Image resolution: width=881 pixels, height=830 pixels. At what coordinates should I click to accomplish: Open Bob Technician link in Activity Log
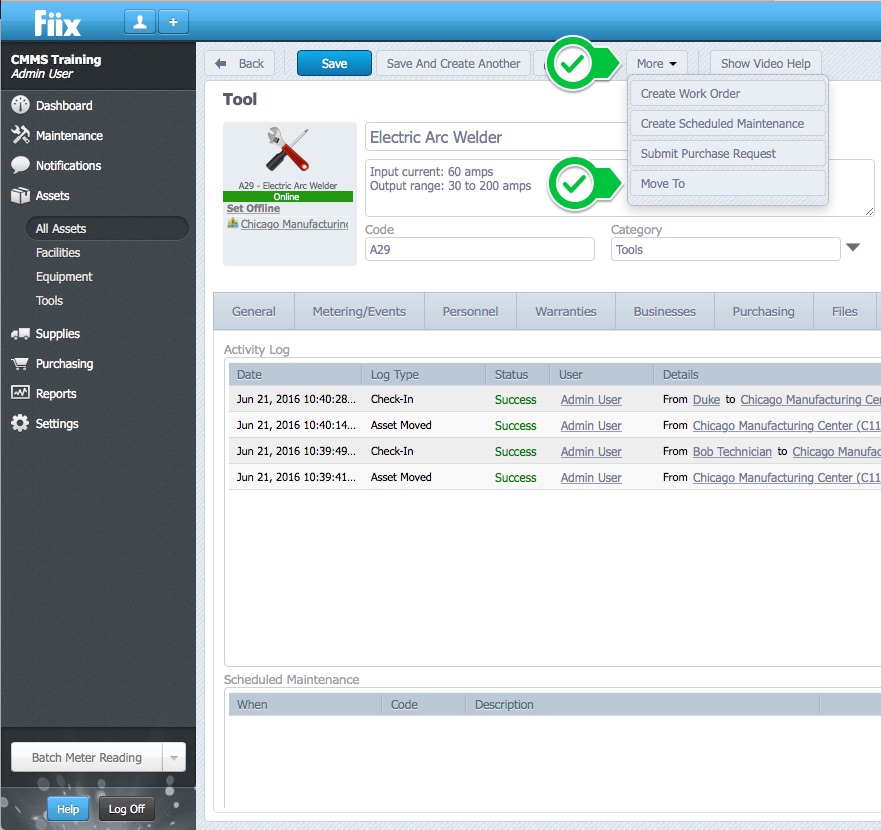click(x=732, y=452)
